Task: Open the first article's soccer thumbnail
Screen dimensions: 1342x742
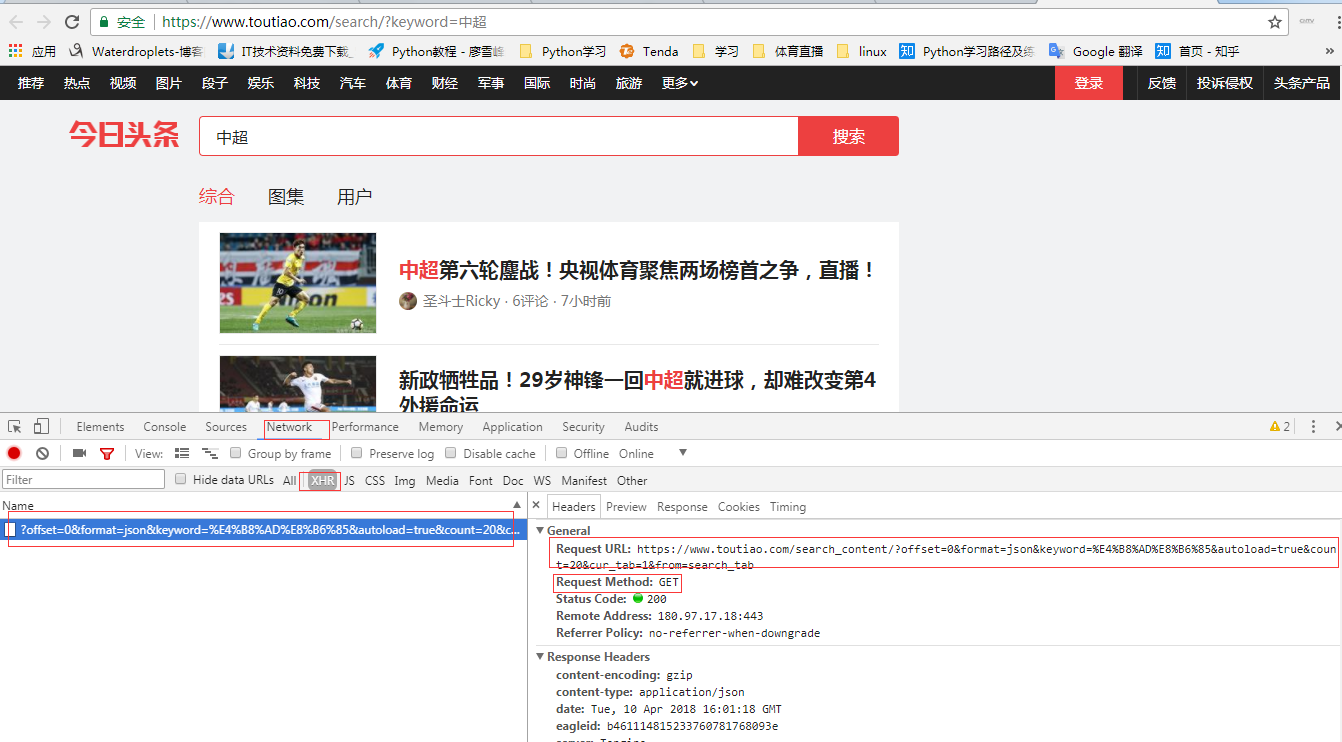Action: 298,283
